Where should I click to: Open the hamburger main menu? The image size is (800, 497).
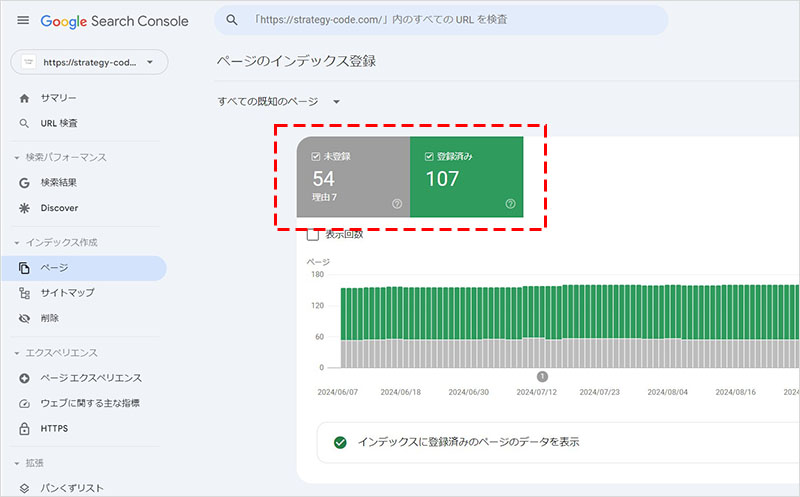pyautogui.click(x=23, y=20)
